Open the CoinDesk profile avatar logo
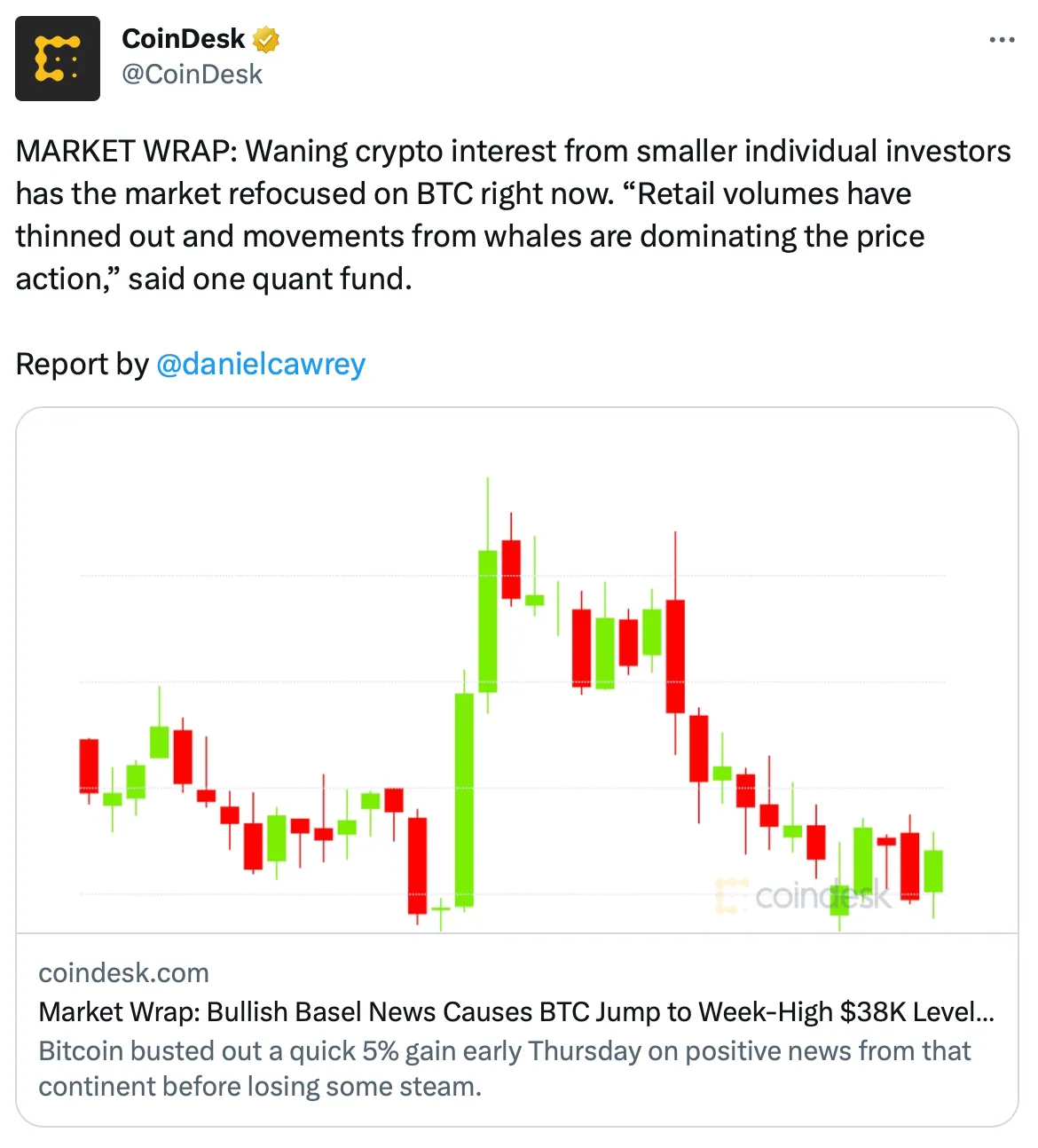The height and width of the screenshot is (1148, 1038). [58, 59]
